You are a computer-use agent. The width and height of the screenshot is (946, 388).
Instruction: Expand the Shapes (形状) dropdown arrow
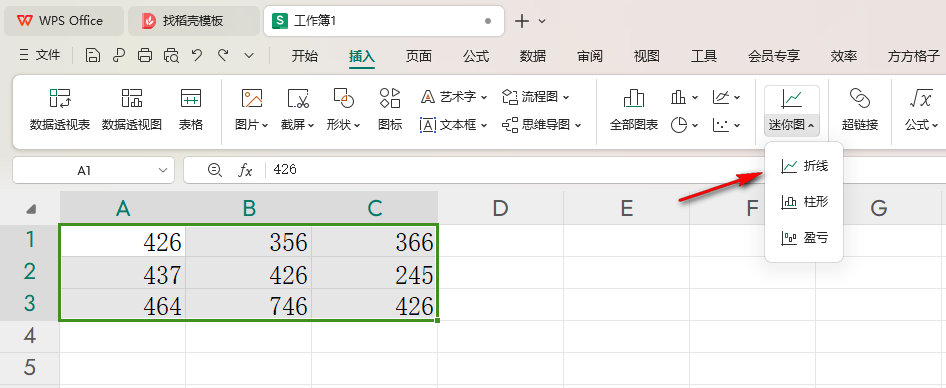(x=357, y=126)
